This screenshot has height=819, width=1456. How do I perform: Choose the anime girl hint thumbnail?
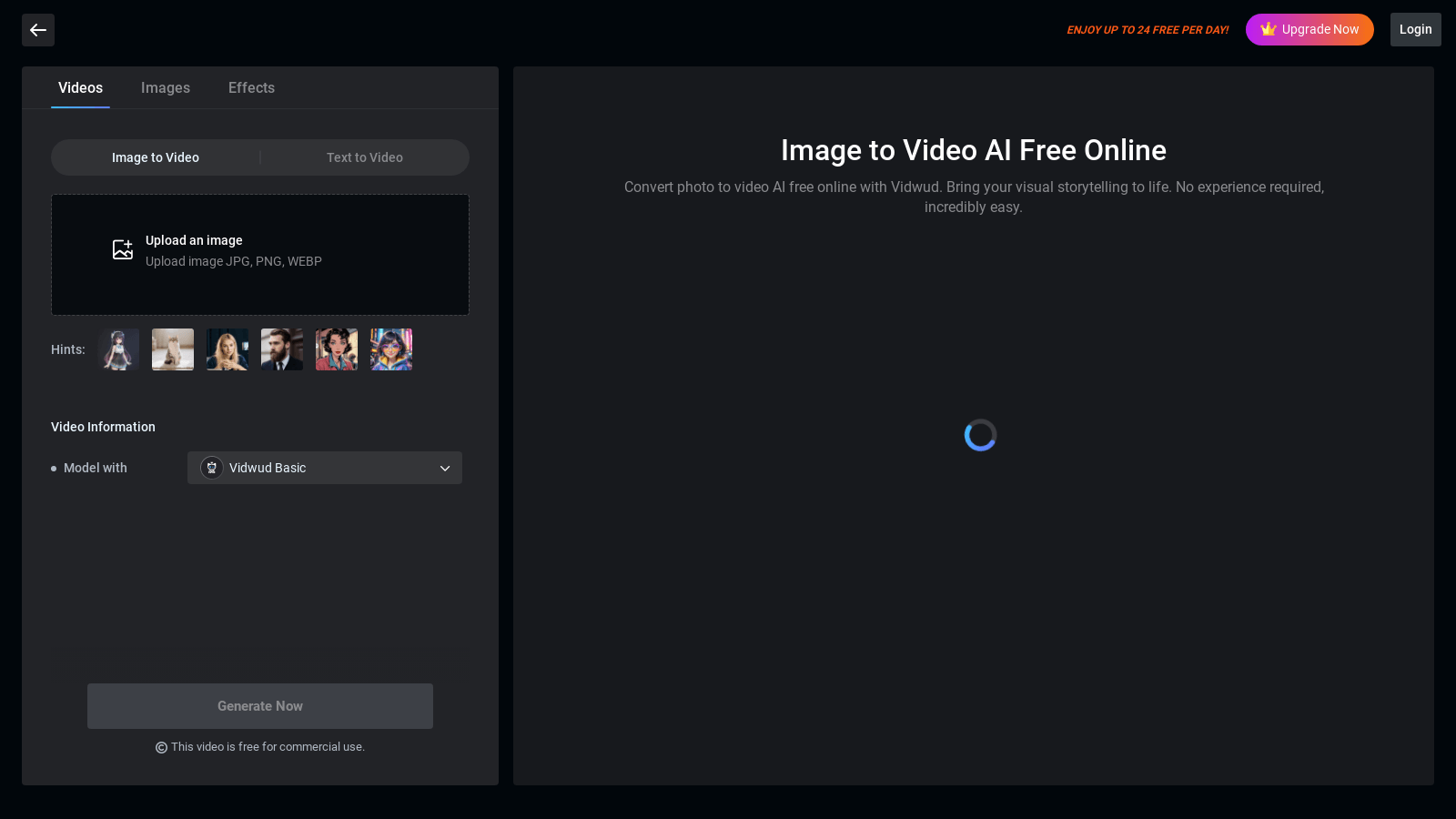click(118, 349)
